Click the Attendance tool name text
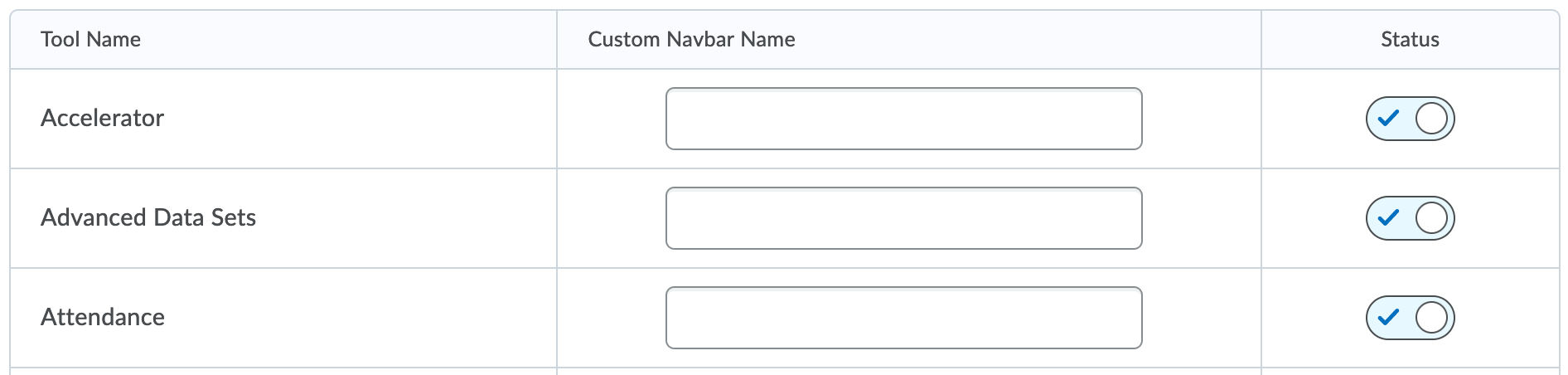Viewport: 1568px width, 375px height. [103, 318]
